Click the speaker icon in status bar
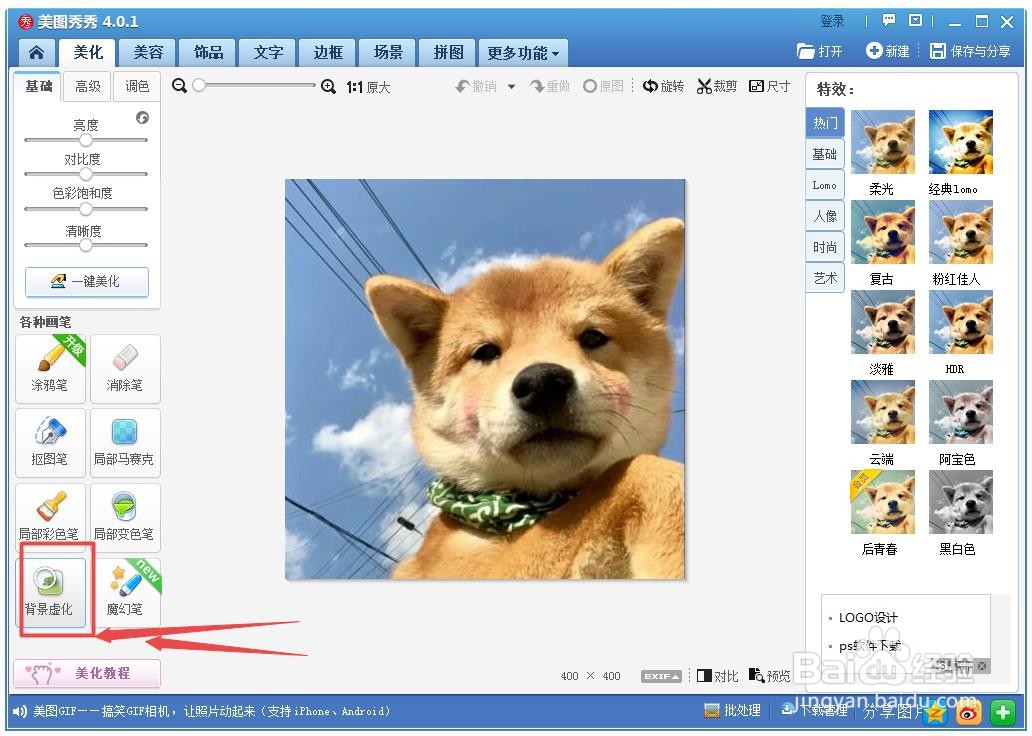The image size is (1032, 736). tap(20, 711)
